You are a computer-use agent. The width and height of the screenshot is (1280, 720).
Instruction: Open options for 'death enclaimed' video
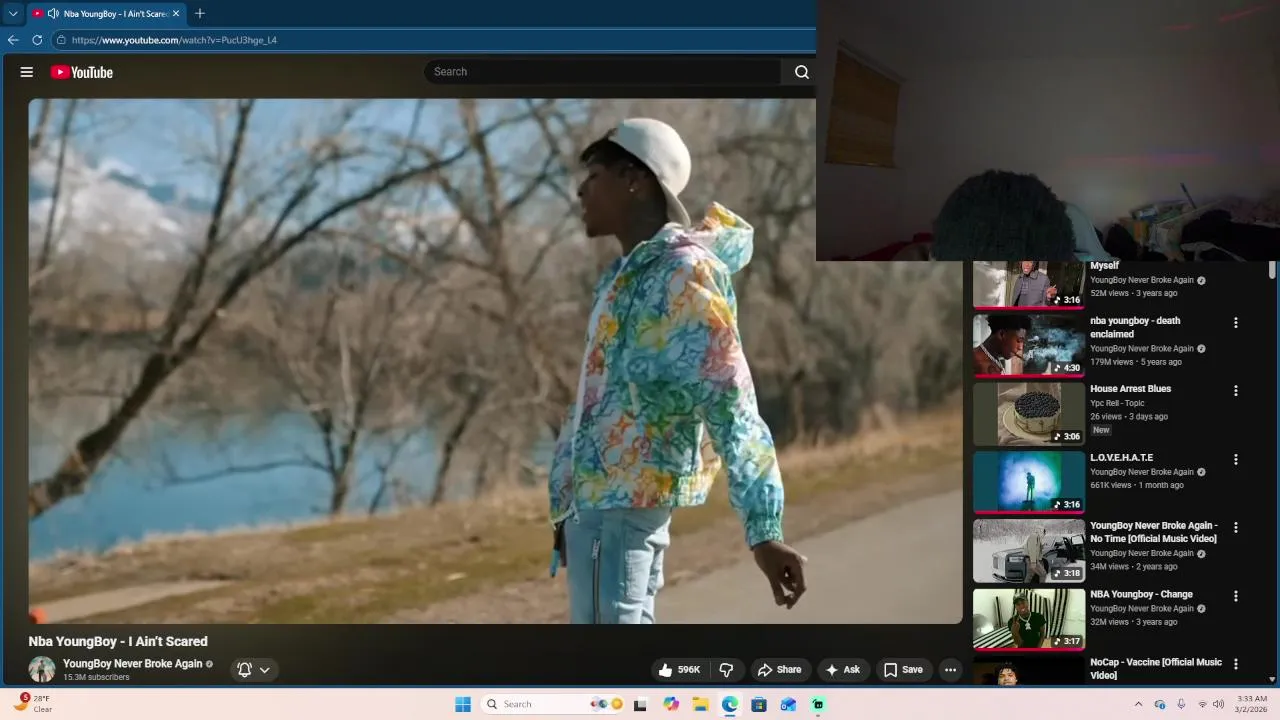coord(1236,323)
